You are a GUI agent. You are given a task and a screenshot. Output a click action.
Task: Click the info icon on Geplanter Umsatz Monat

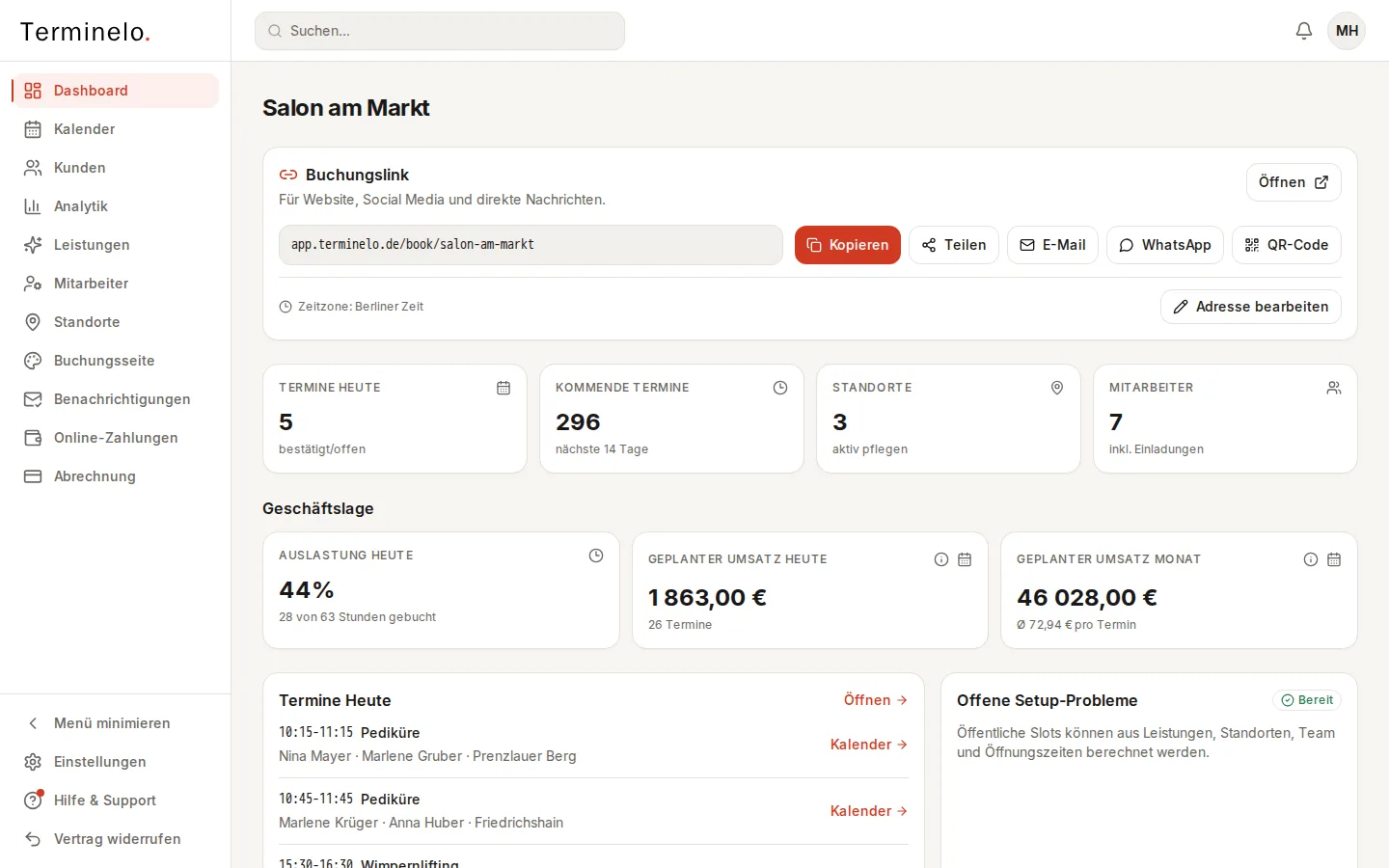1311,559
